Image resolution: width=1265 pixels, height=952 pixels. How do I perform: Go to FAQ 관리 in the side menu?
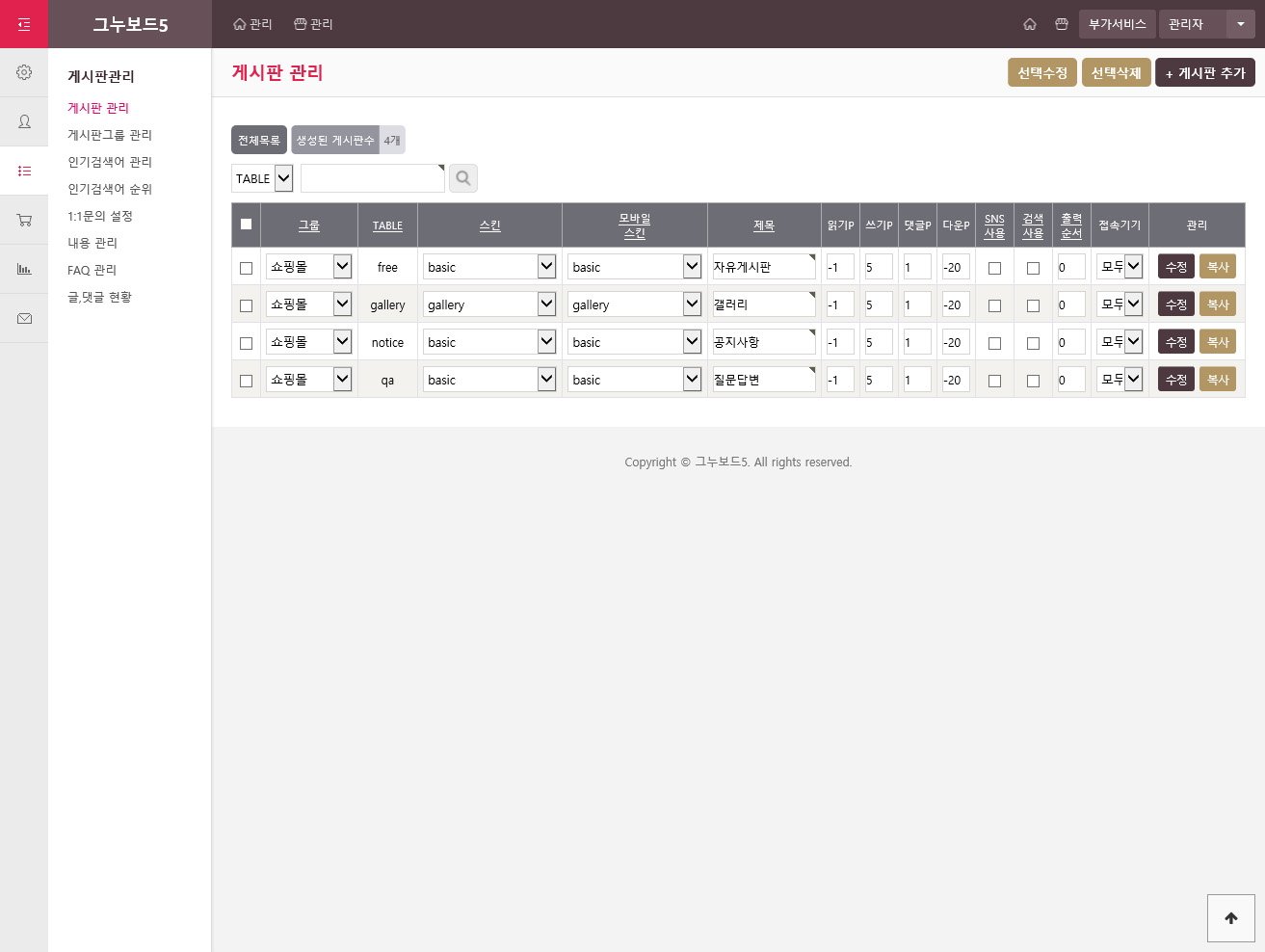[92, 270]
